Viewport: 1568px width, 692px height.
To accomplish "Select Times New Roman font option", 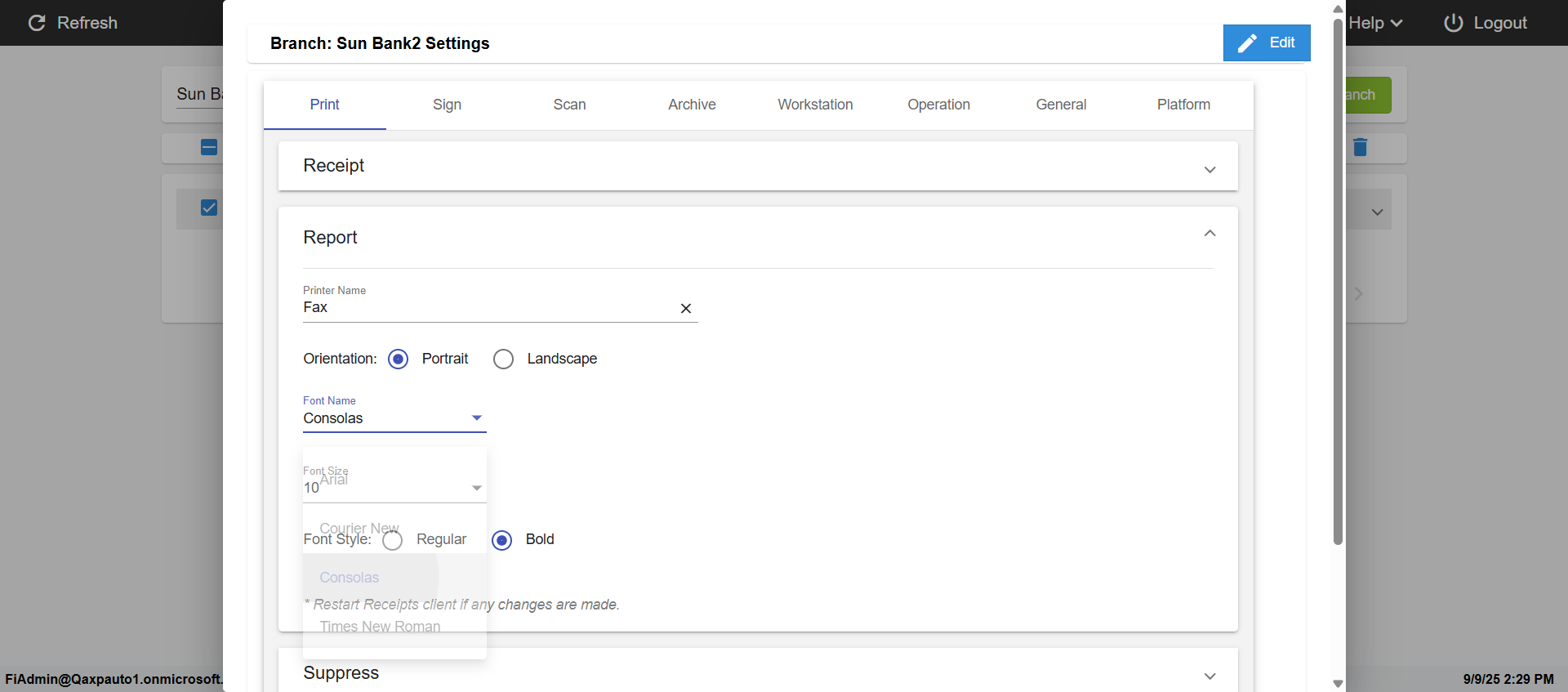I will point(380,627).
